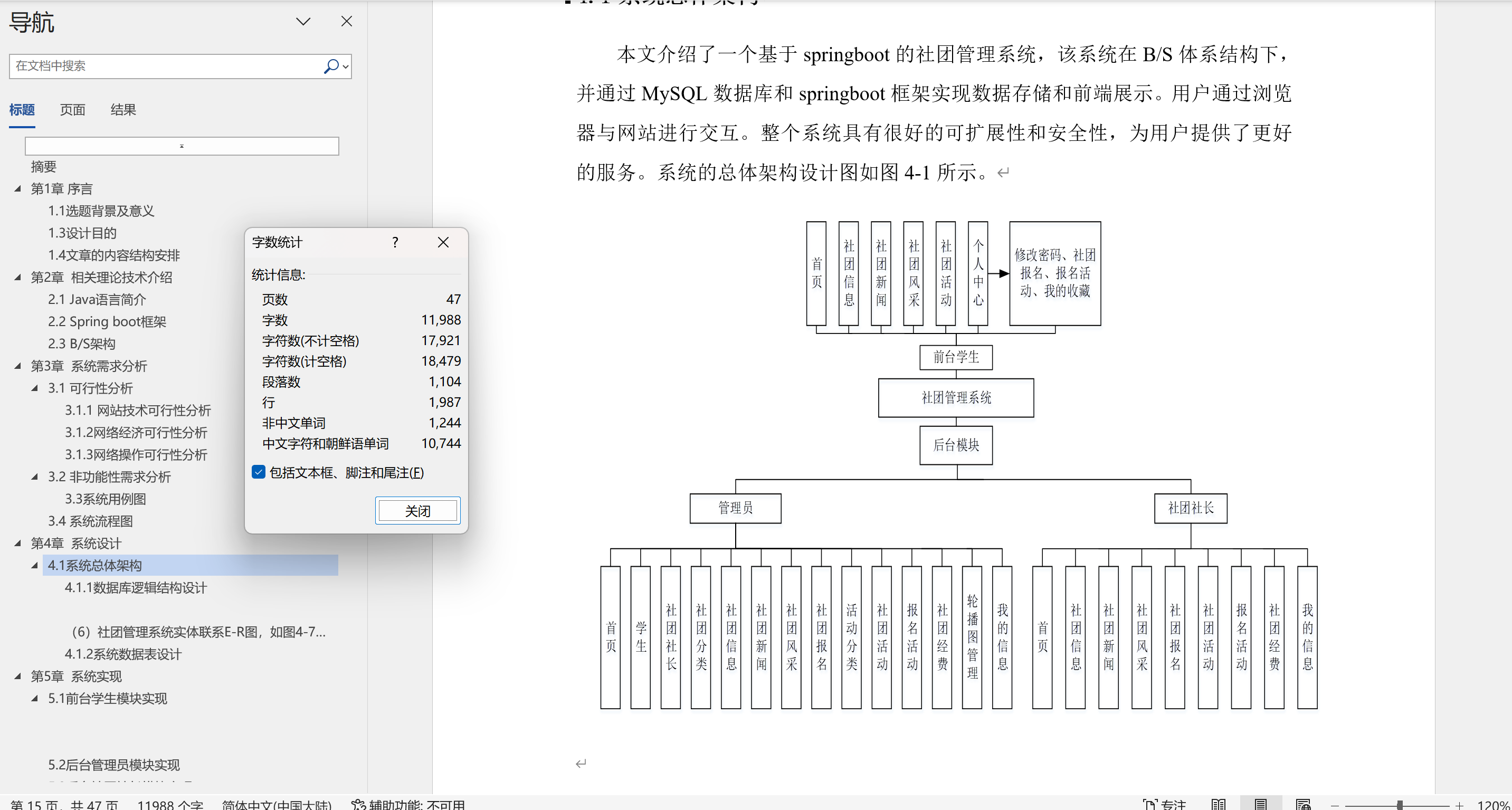This screenshot has height=810, width=1512.
Task: Jump to 1.4文章的内容结构安排 heading
Action: coord(114,255)
